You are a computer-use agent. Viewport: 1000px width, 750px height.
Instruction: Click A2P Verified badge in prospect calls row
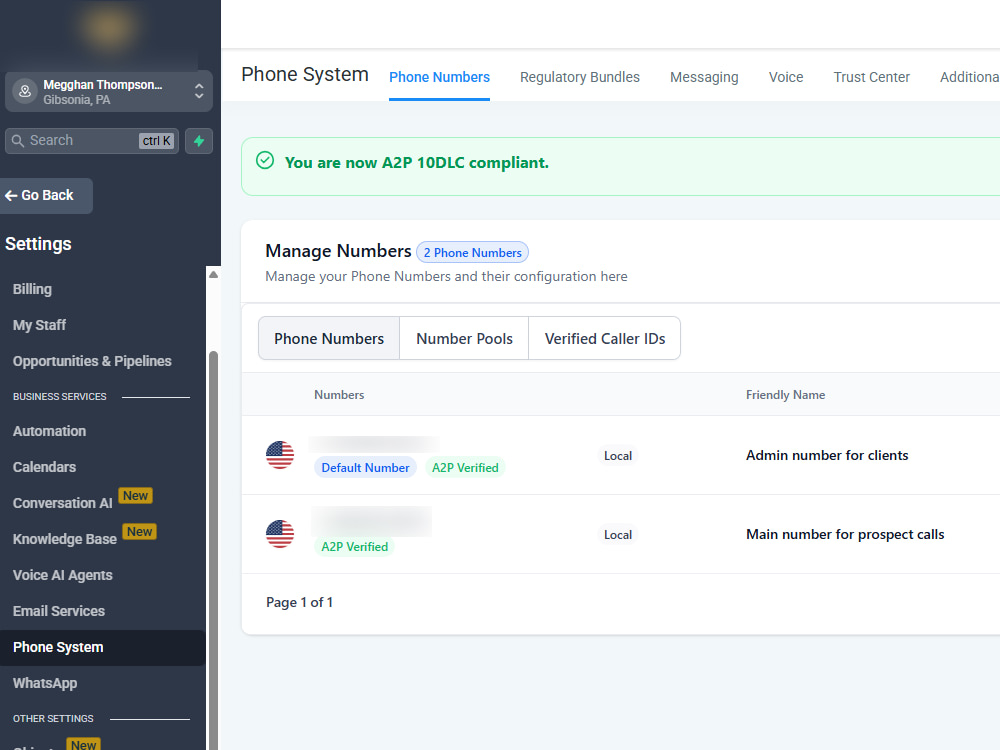coord(355,547)
